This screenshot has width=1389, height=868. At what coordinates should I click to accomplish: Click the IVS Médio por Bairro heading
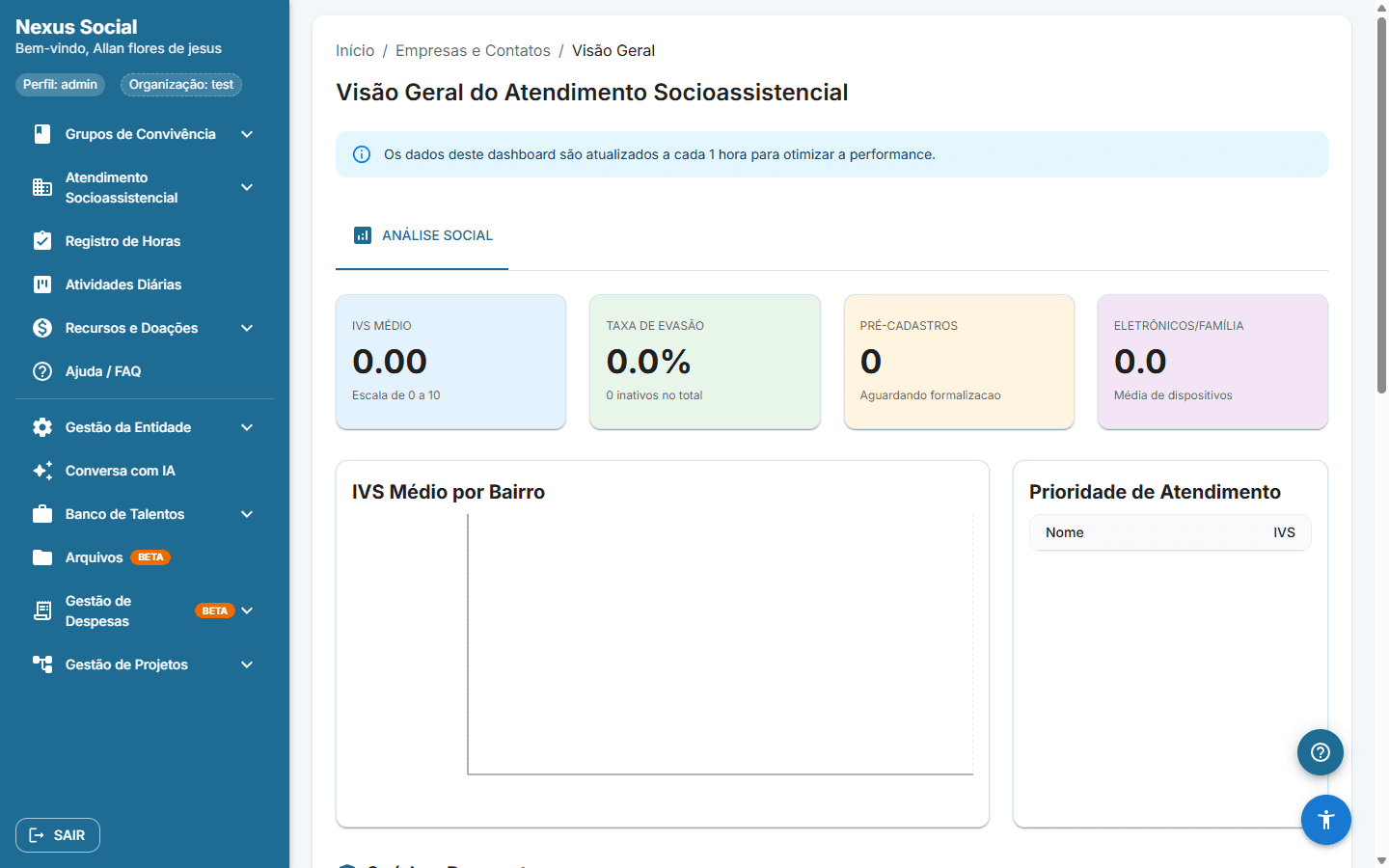pos(449,492)
